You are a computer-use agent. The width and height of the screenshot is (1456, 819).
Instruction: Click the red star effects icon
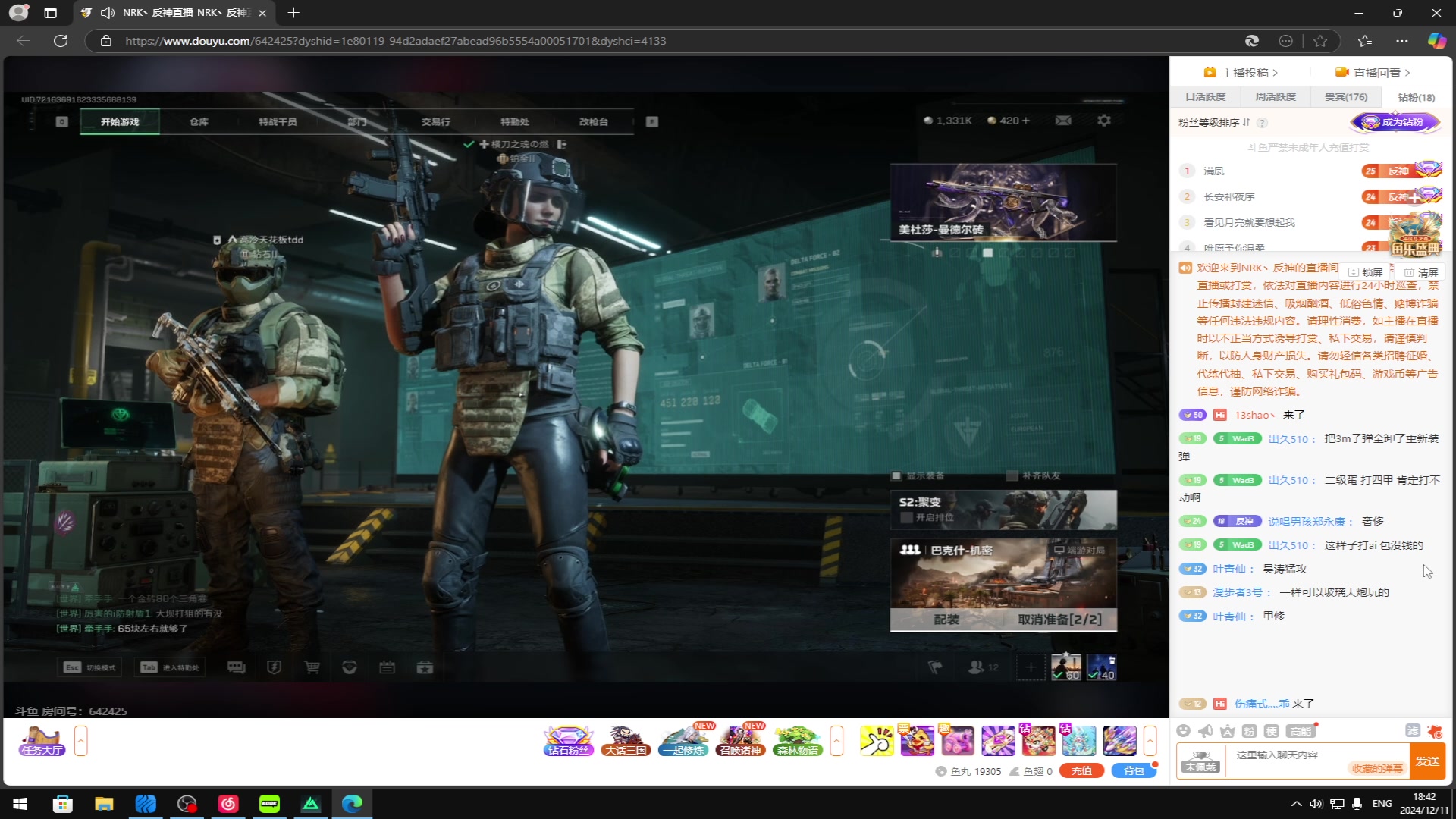[1435, 731]
